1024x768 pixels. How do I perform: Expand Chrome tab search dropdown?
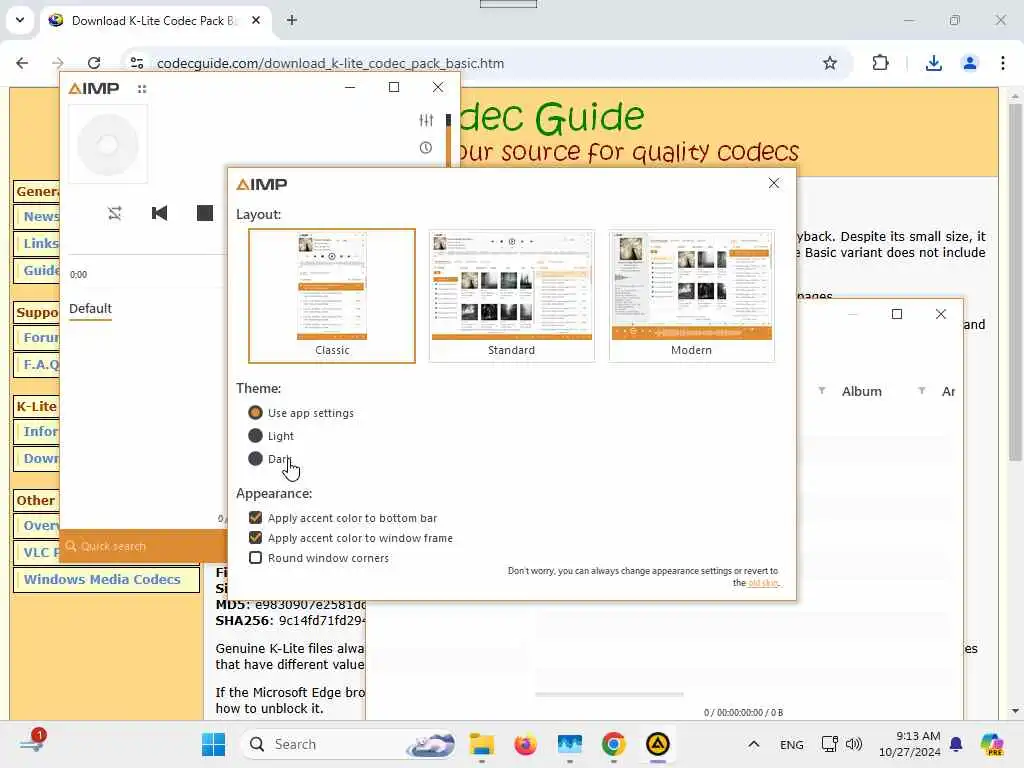tap(20, 20)
